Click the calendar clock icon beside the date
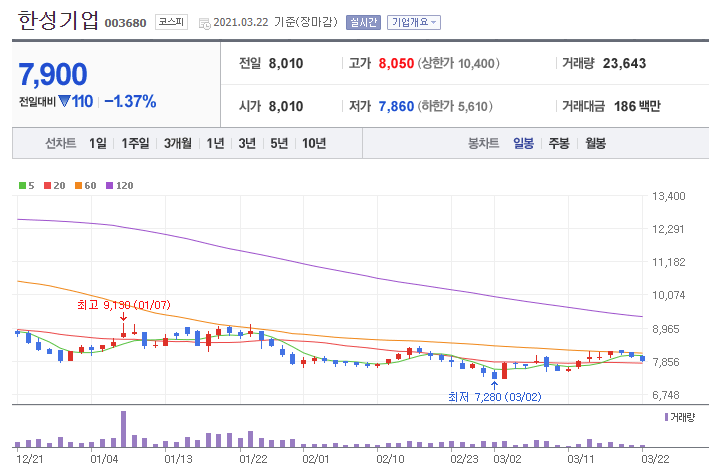This screenshot has width=709, height=474. (205, 24)
